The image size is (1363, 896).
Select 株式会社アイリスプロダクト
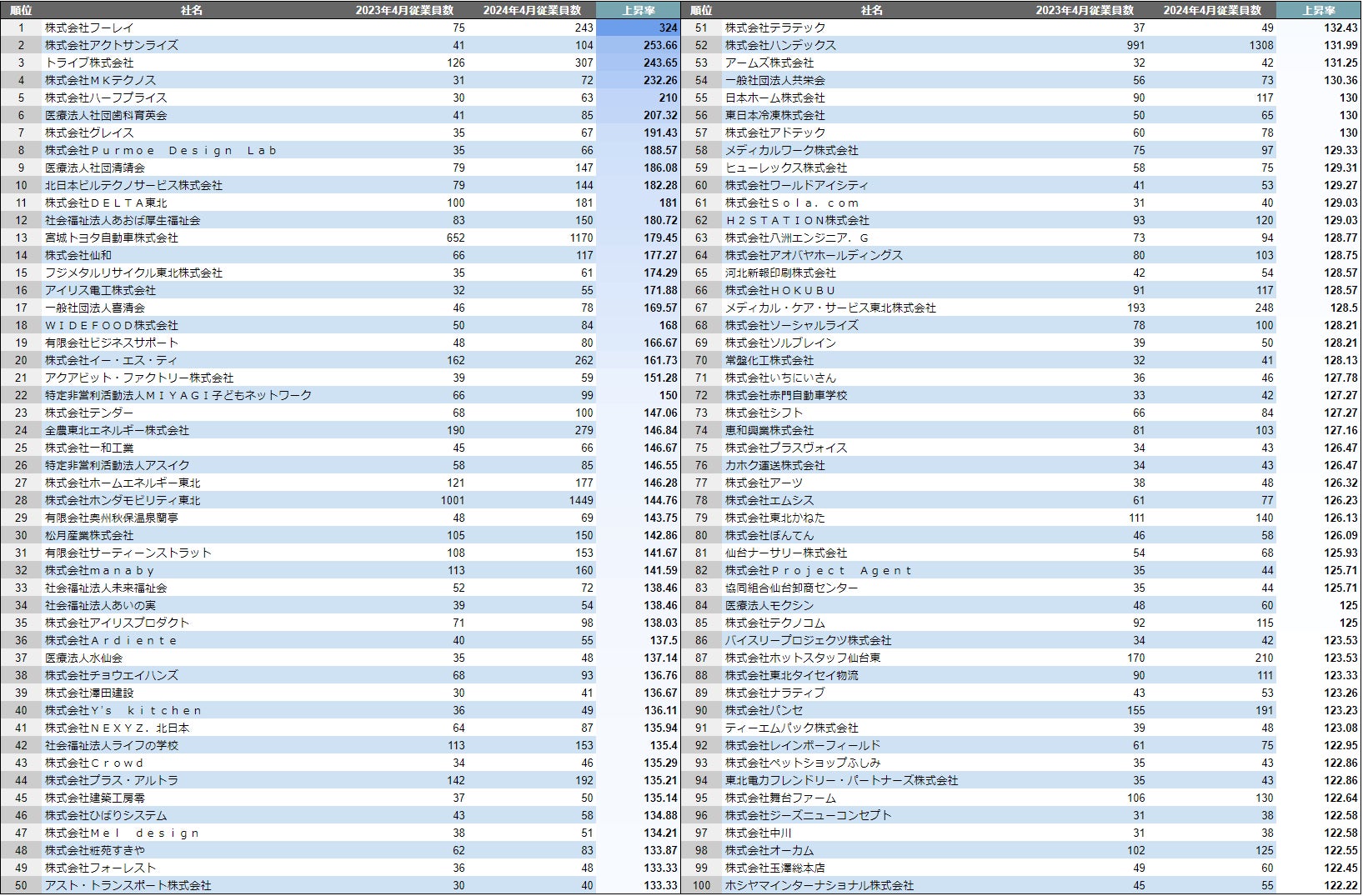click(117, 623)
